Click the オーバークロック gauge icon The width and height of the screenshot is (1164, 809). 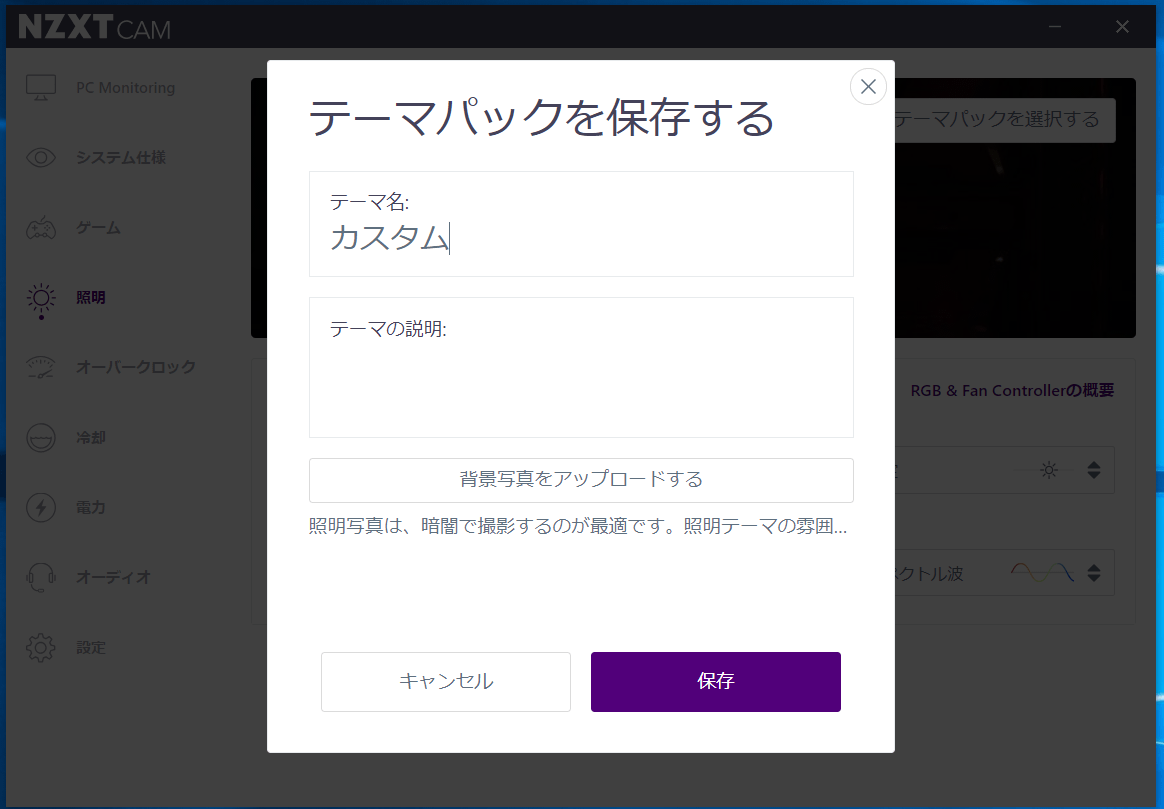[41, 367]
